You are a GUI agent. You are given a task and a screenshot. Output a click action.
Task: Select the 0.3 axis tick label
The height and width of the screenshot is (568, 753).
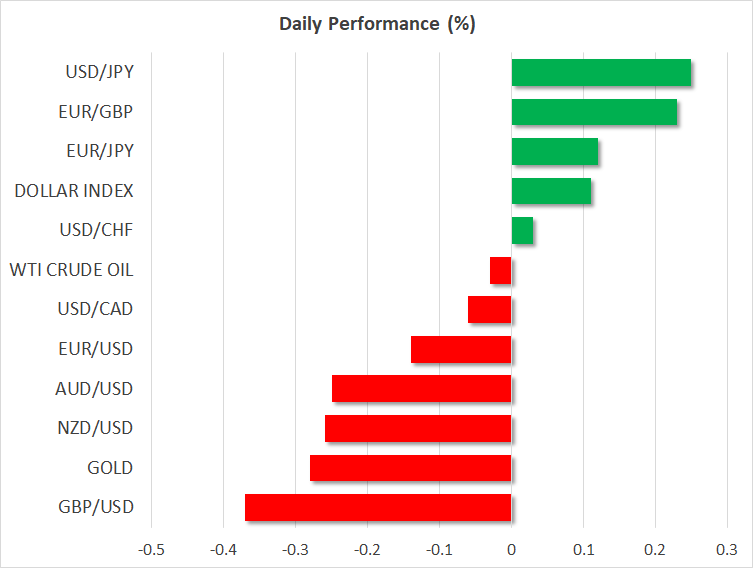pyautogui.click(x=727, y=550)
